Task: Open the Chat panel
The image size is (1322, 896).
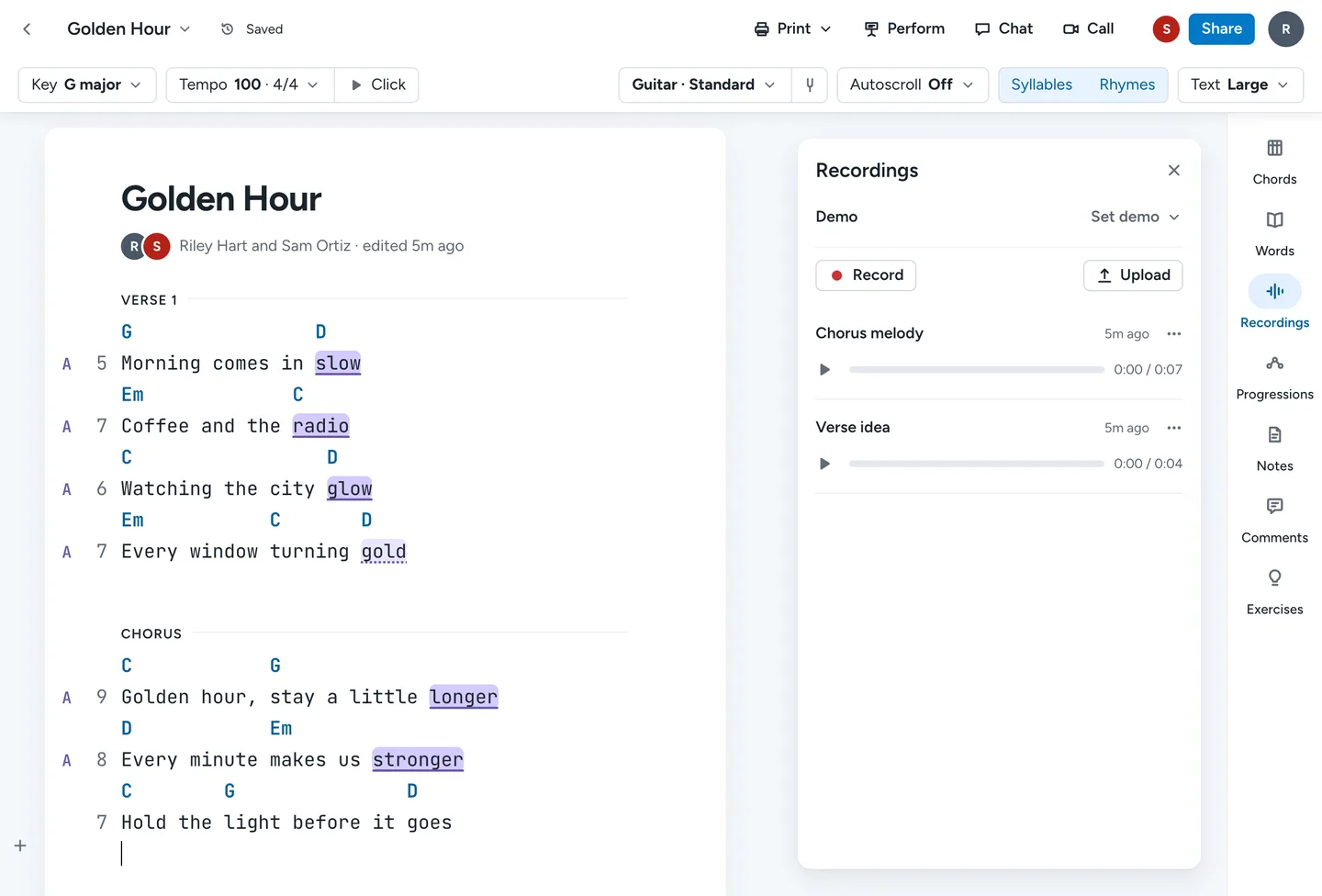Action: [x=1003, y=29]
